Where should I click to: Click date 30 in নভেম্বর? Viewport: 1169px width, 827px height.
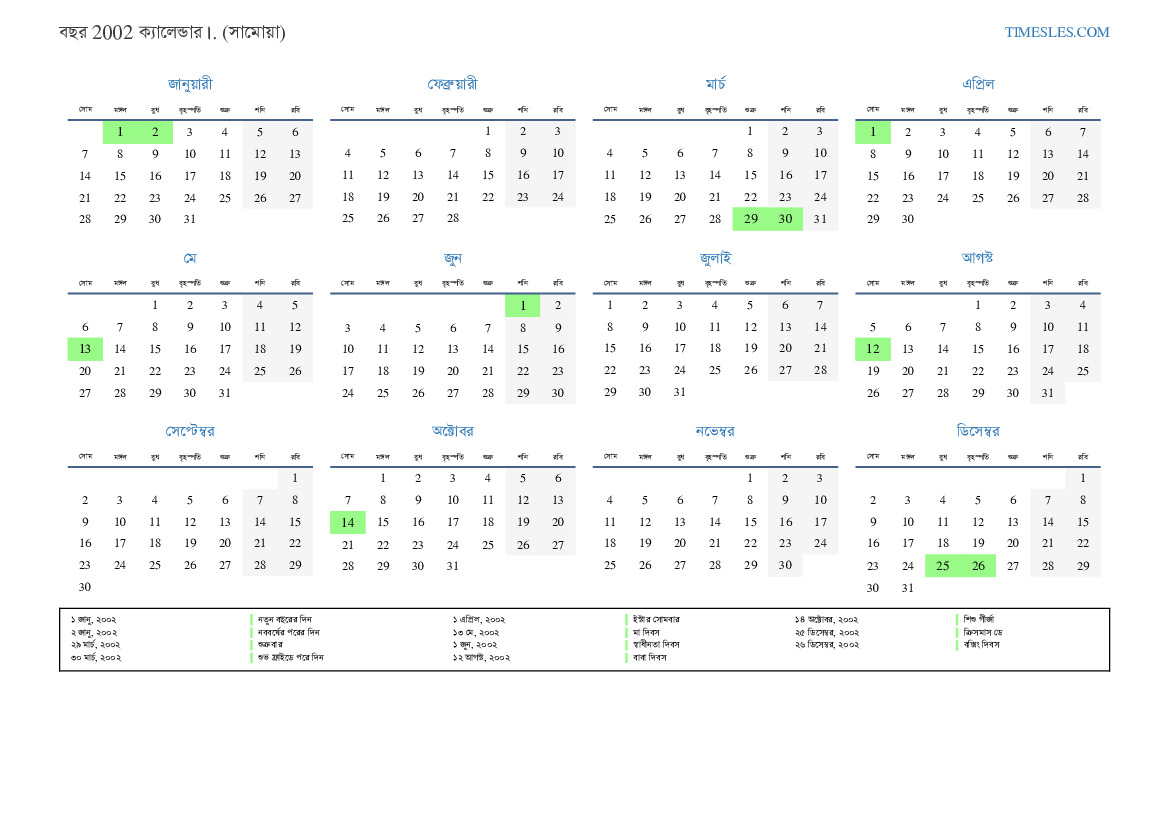pyautogui.click(x=785, y=565)
